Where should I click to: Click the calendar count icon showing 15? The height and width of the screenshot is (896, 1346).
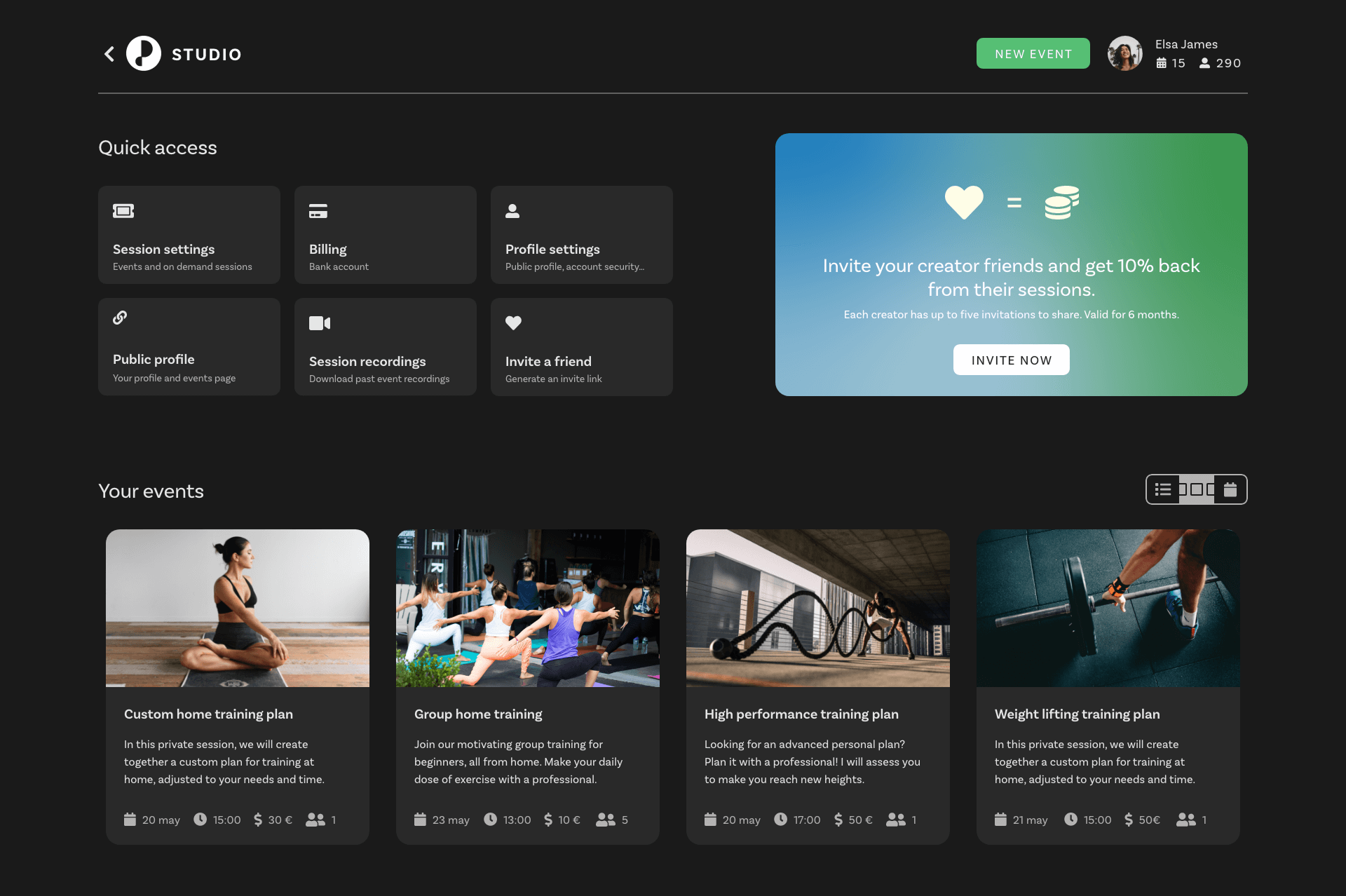[x=1162, y=63]
